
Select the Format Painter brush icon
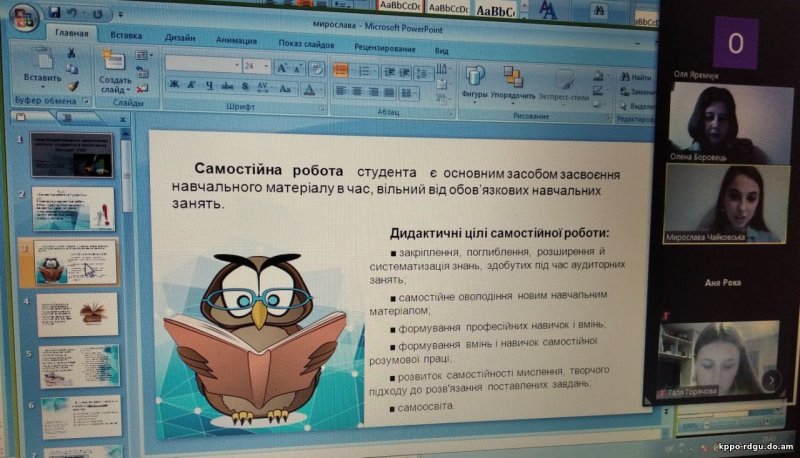pos(72,86)
